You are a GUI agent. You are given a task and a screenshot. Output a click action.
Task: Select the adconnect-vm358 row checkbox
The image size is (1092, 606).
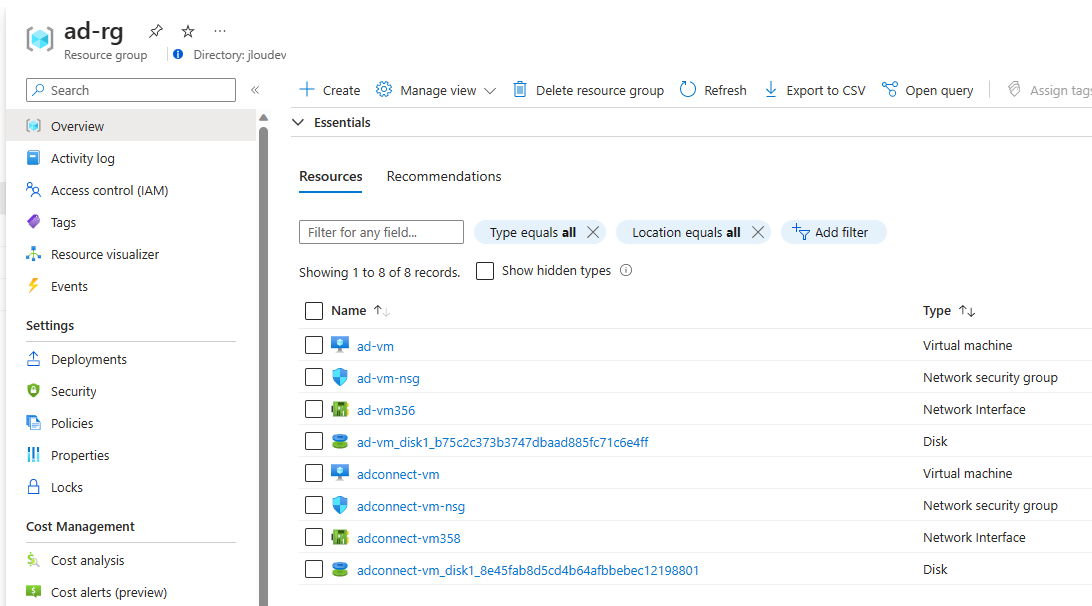point(314,538)
